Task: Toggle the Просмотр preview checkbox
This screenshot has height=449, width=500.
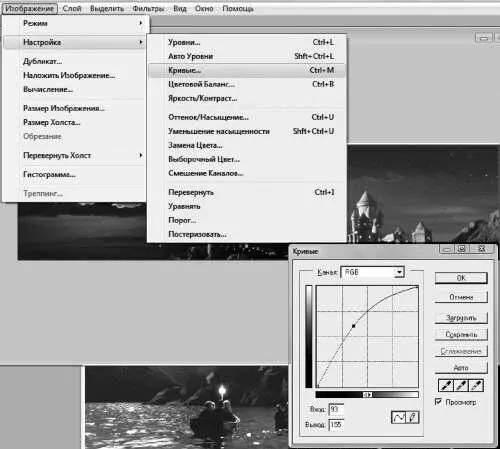Action: [438, 402]
